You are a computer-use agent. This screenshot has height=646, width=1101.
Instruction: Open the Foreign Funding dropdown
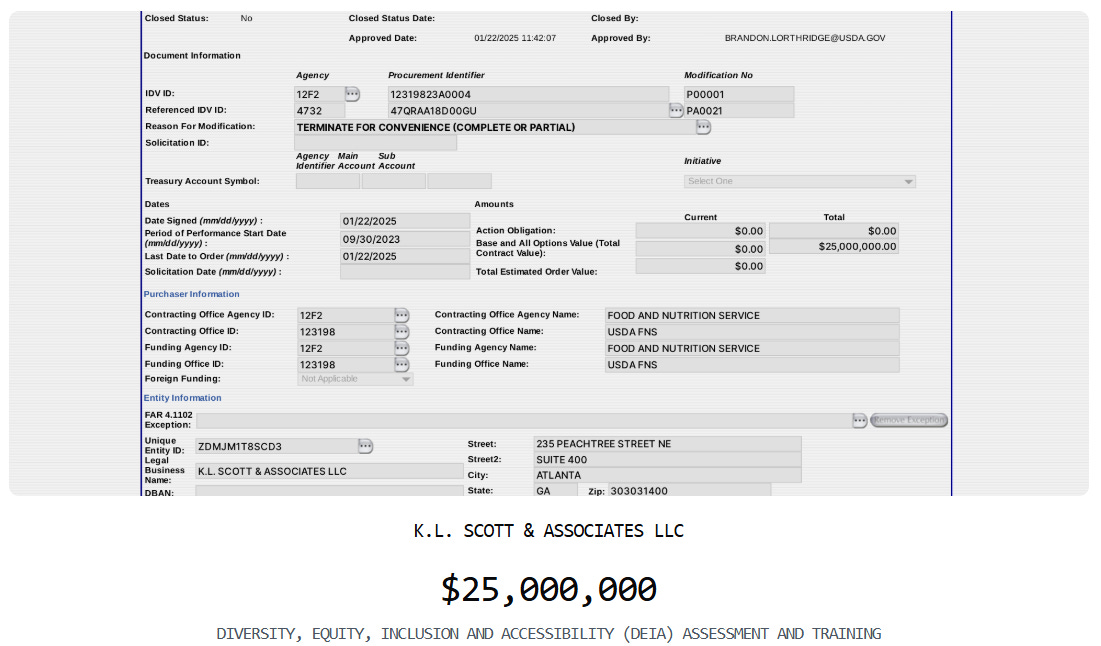pos(355,378)
